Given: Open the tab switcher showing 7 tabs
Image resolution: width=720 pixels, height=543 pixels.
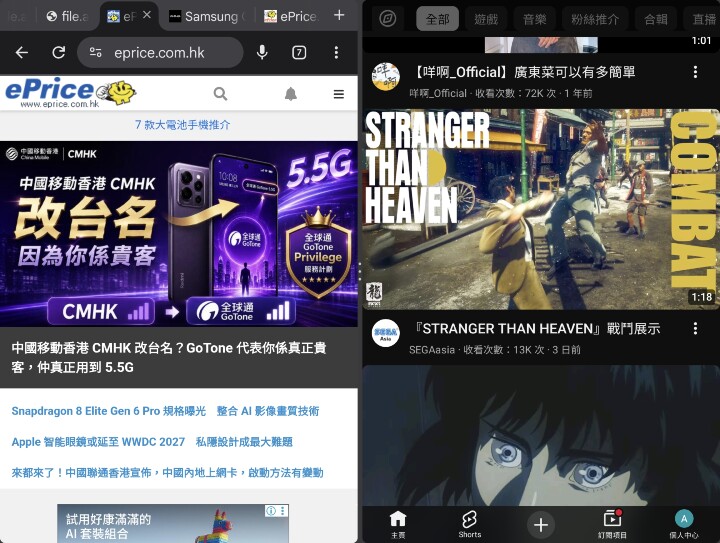Looking at the screenshot, I should [299, 52].
